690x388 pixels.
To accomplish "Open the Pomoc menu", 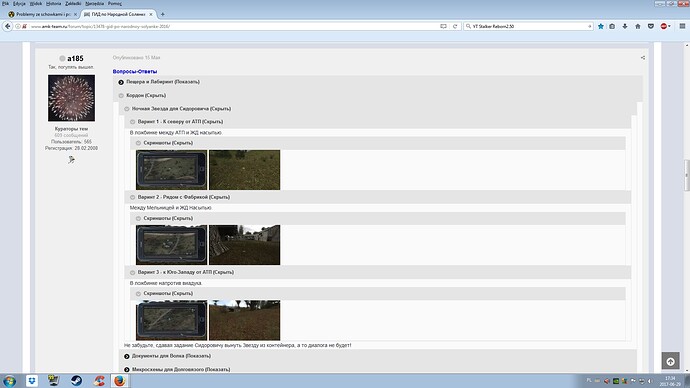I will 115,4.
